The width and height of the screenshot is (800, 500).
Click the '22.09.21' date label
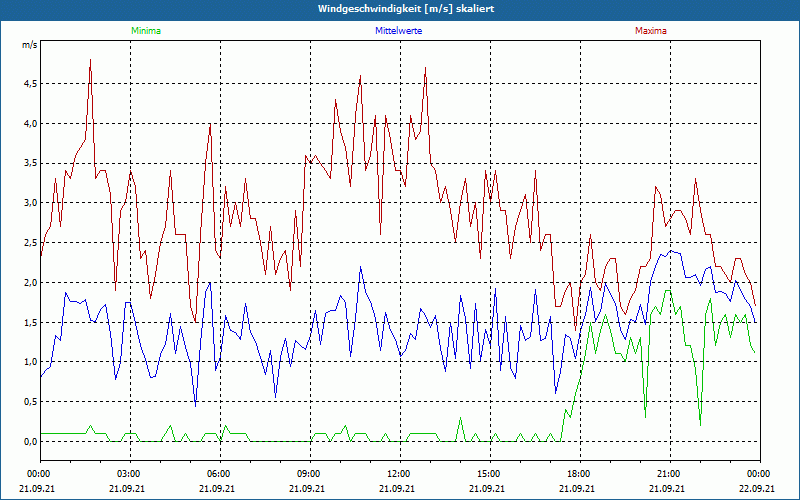[x=757, y=488]
